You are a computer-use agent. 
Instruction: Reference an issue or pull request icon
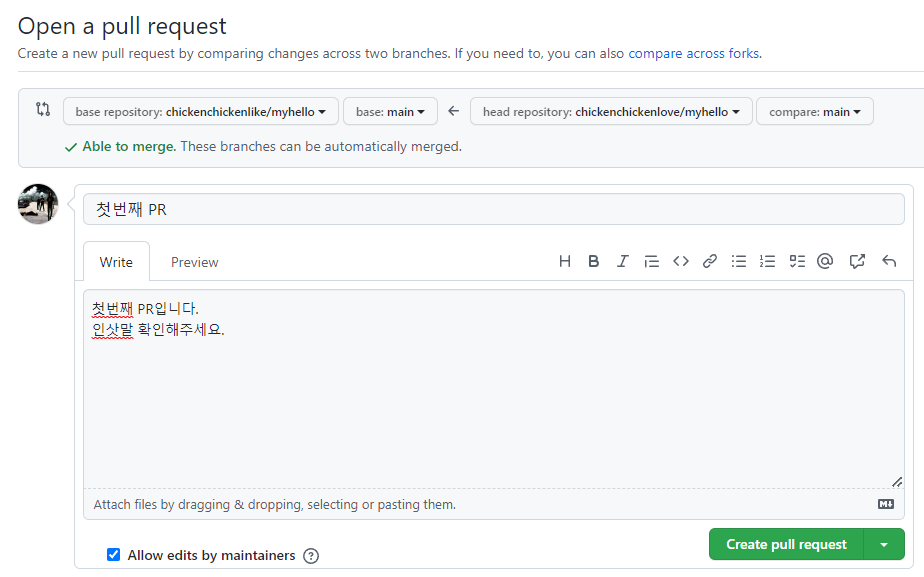click(x=857, y=261)
